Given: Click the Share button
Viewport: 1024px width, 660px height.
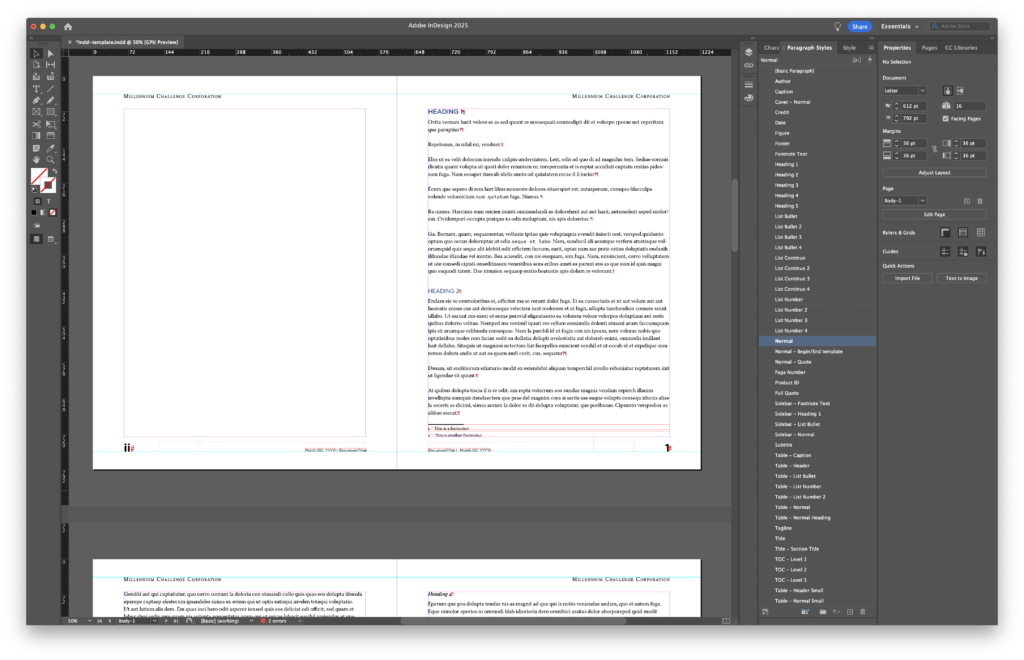Looking at the screenshot, I should click(859, 27).
